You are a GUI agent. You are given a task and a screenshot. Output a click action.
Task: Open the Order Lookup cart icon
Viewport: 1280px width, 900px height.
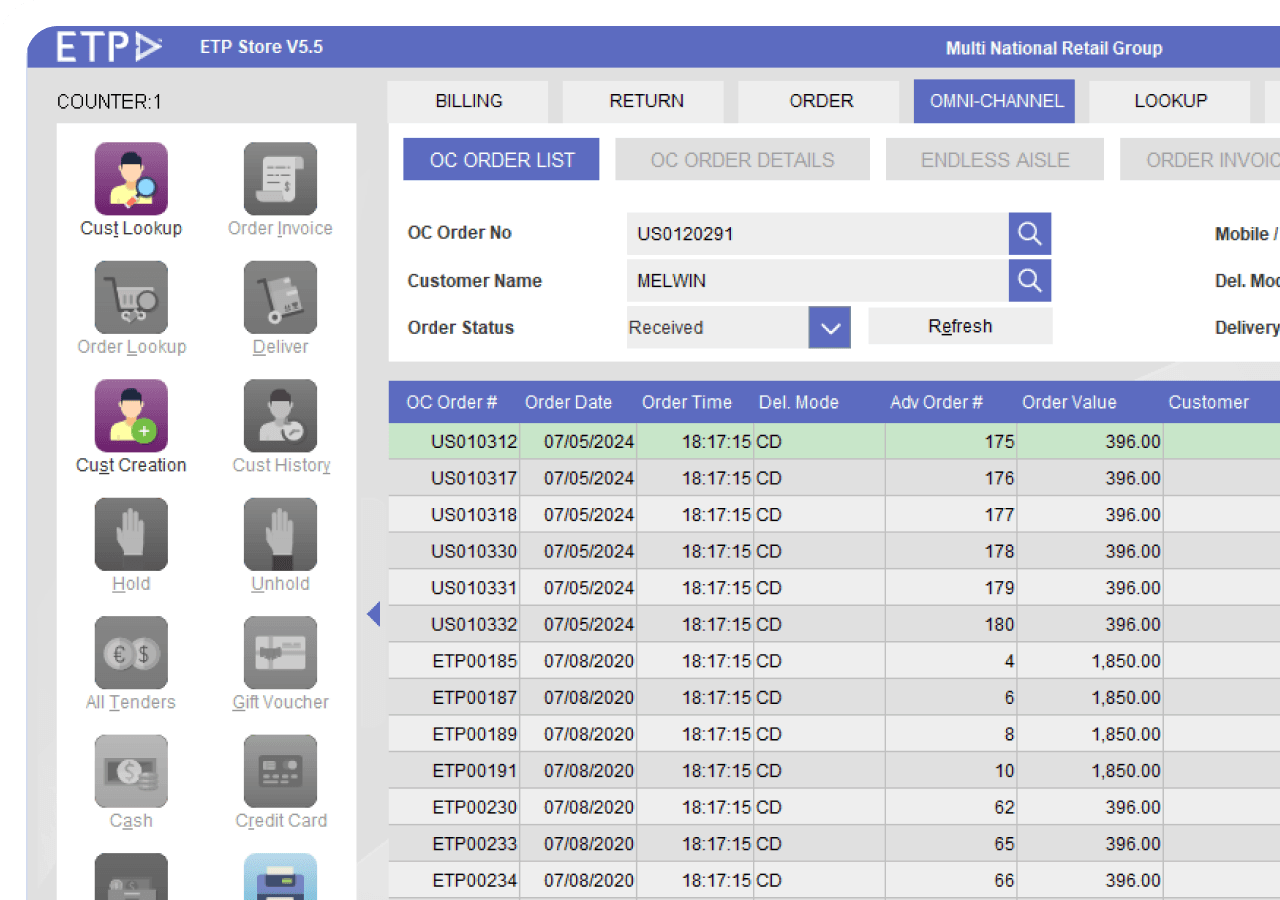[x=131, y=298]
